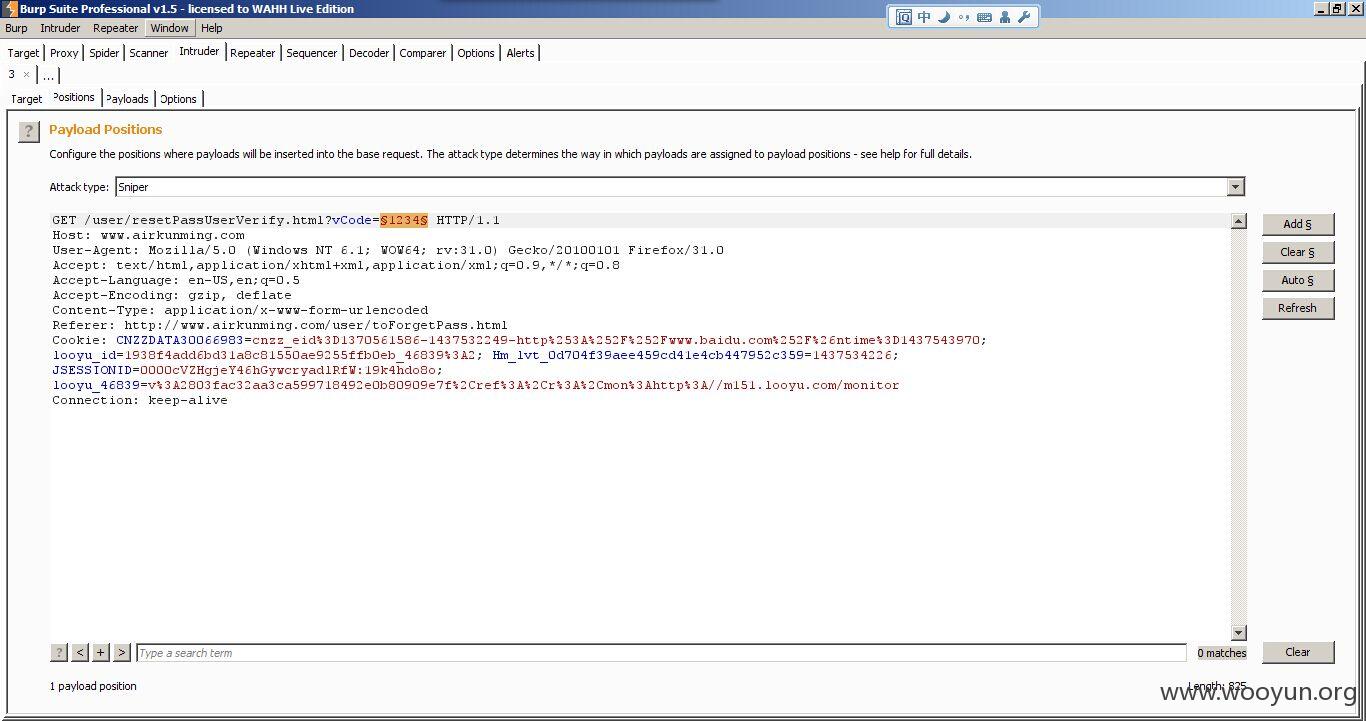1366x721 pixels.
Task: Switch to the Alerts tab
Action: coord(520,53)
